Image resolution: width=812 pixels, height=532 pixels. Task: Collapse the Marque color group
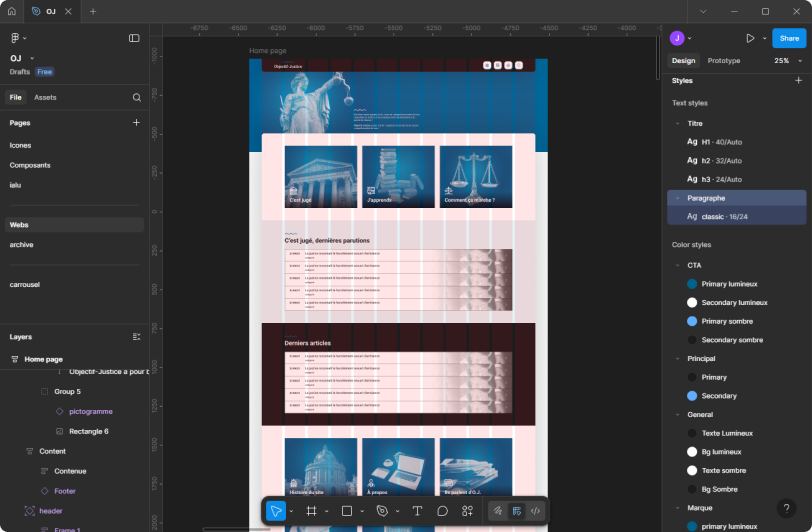tap(677, 508)
